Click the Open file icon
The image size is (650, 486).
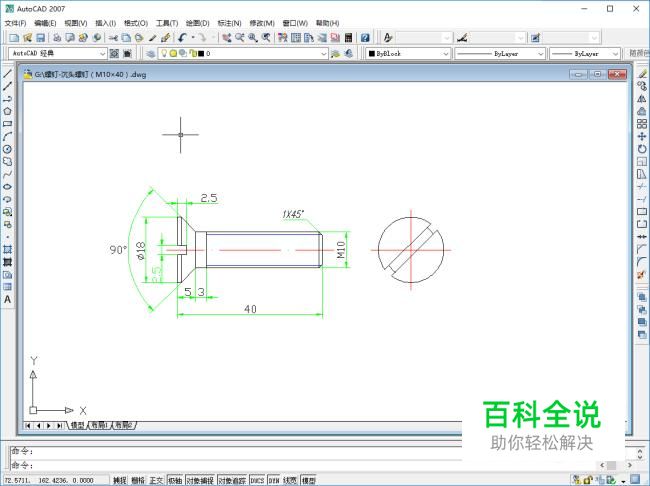[x=27, y=38]
